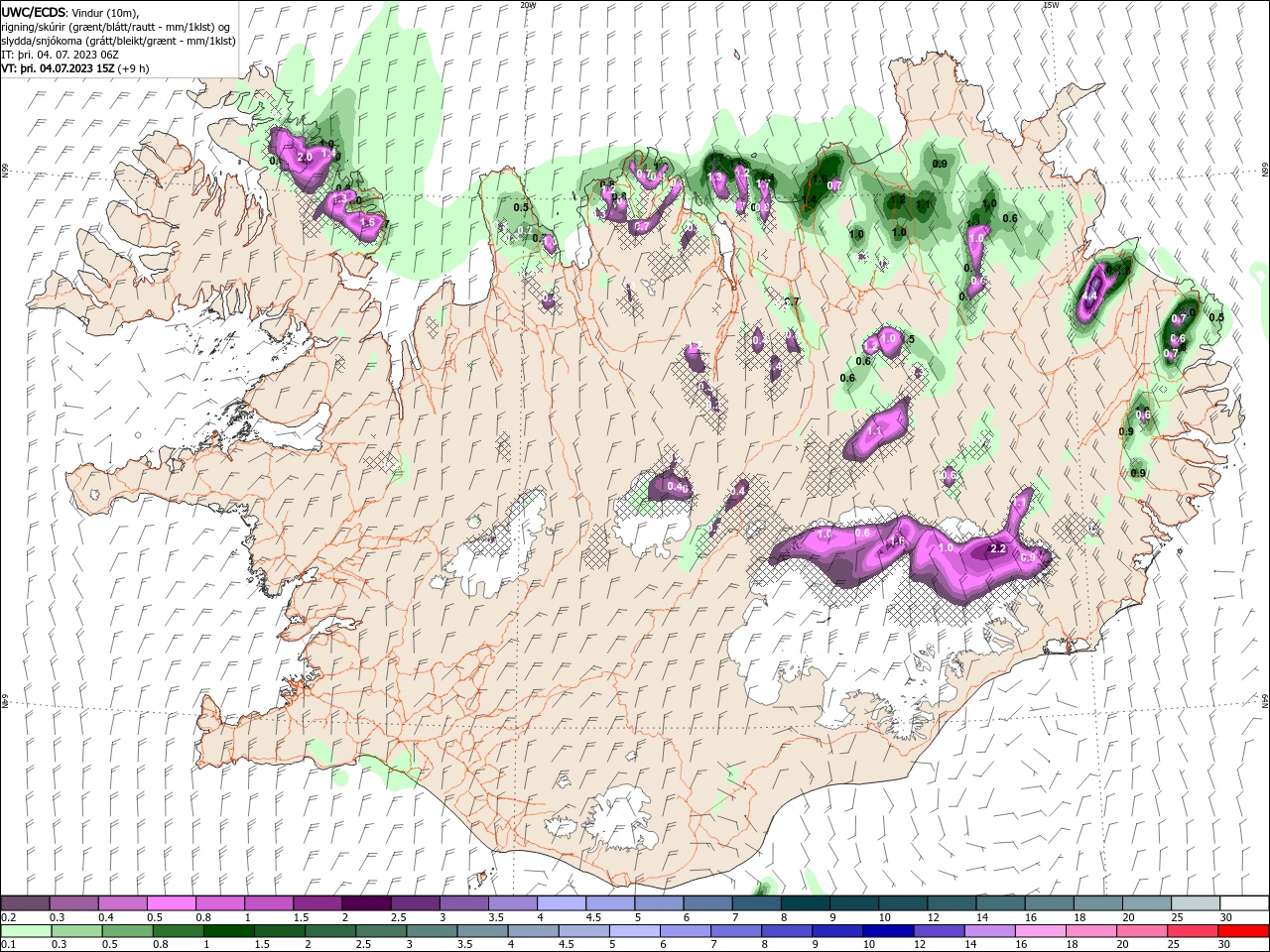Screen dimensions: 1270x952
Task: Click the 25 label in the upper legend row
Action: click(x=1177, y=917)
